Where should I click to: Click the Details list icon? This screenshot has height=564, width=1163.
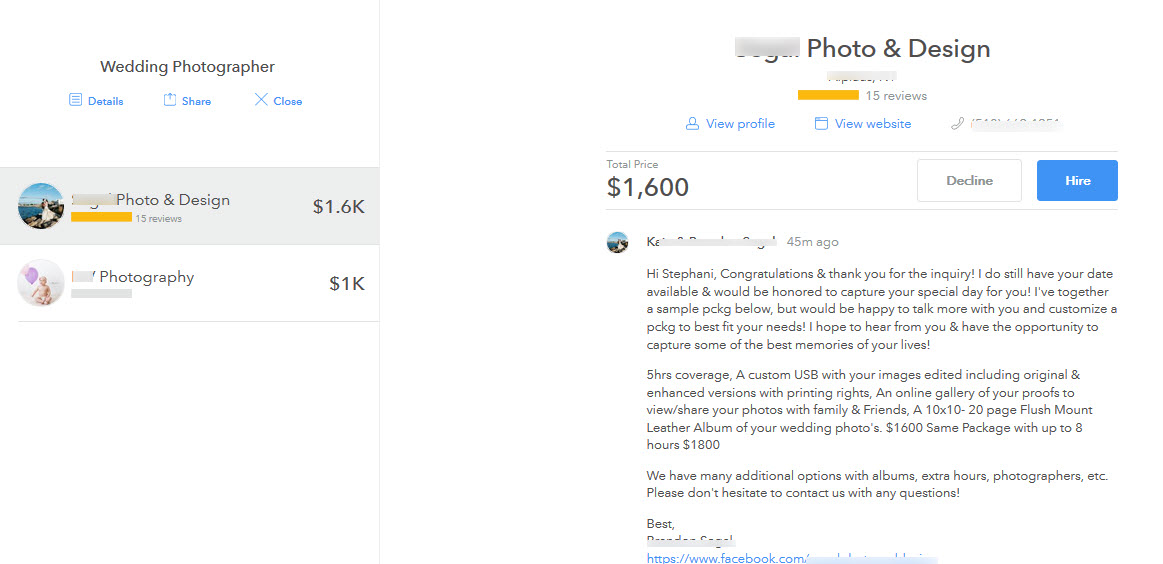tap(75, 100)
